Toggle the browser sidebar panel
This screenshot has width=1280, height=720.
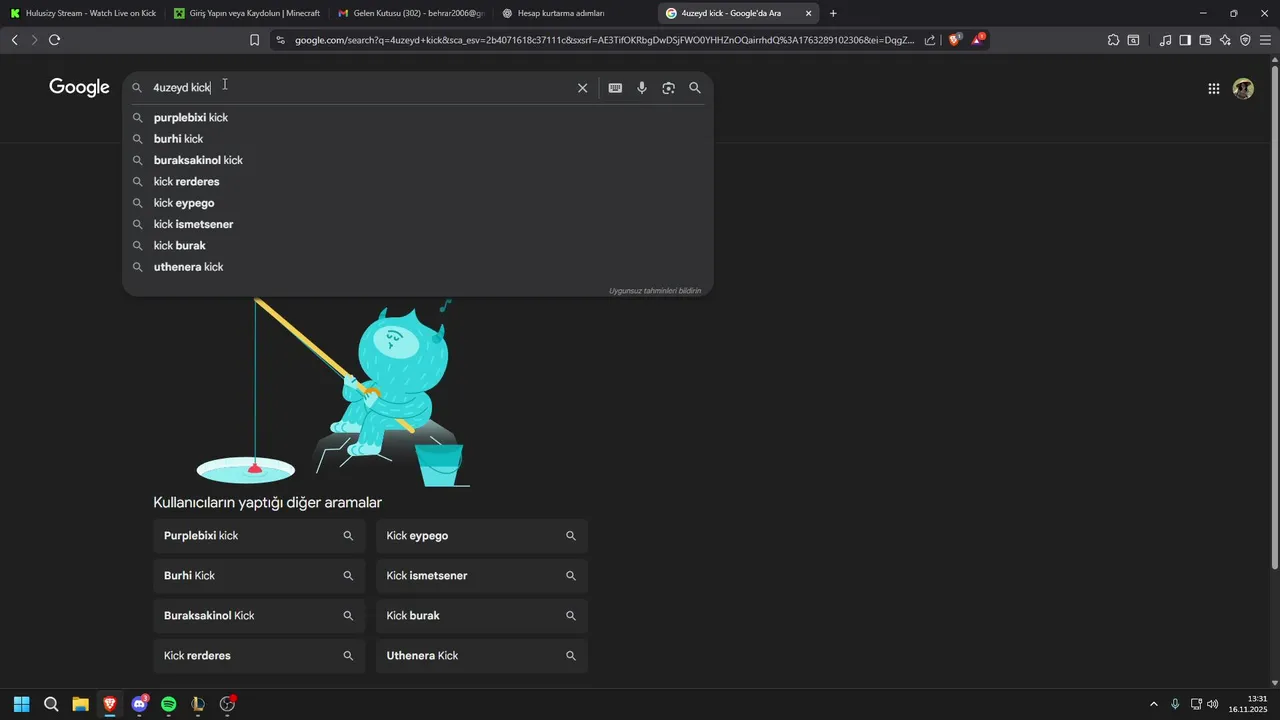pyautogui.click(x=1185, y=40)
